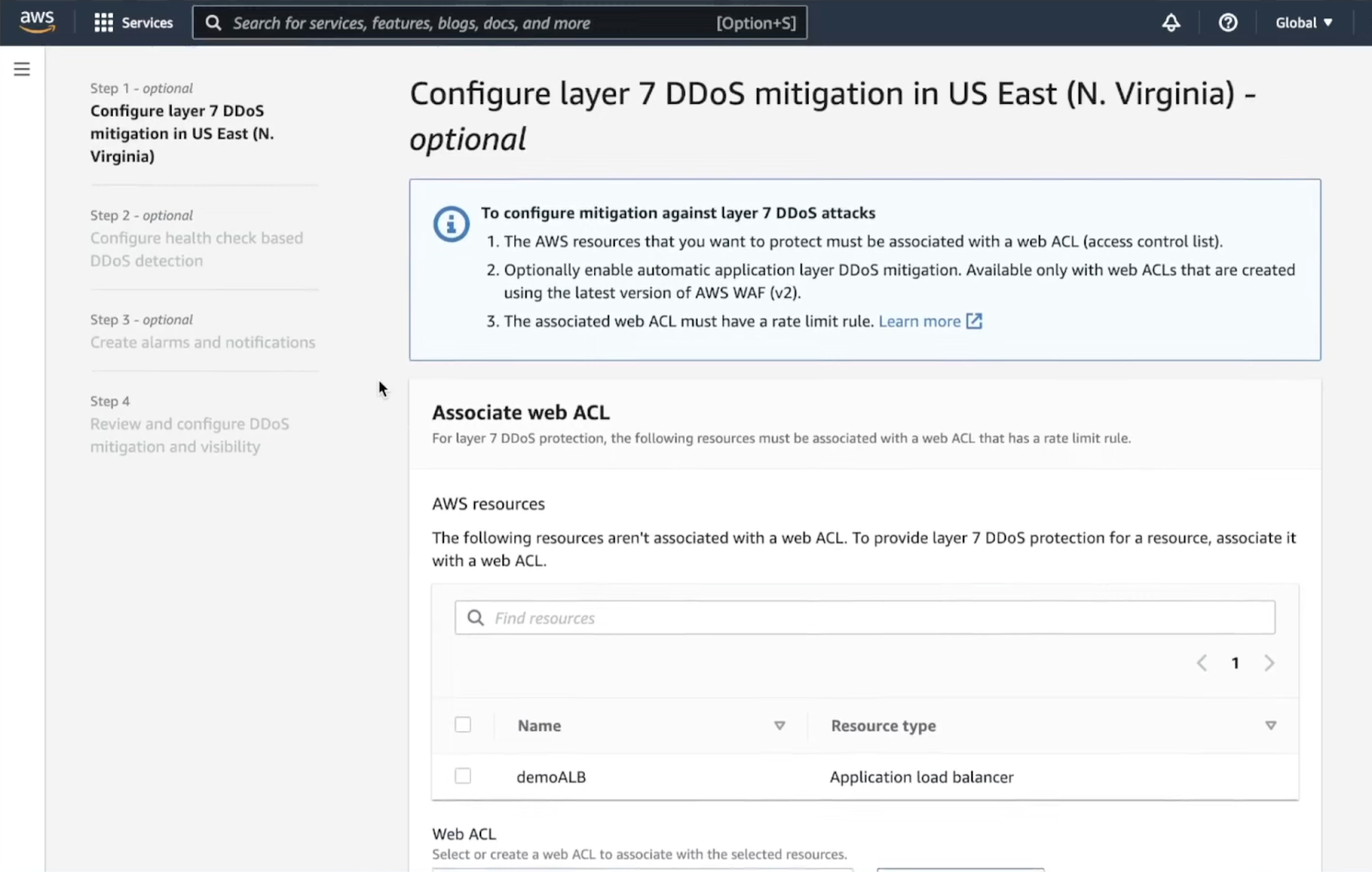Toggle the hamburger side navigation menu
Viewport: 1372px width, 872px height.
click(22, 69)
